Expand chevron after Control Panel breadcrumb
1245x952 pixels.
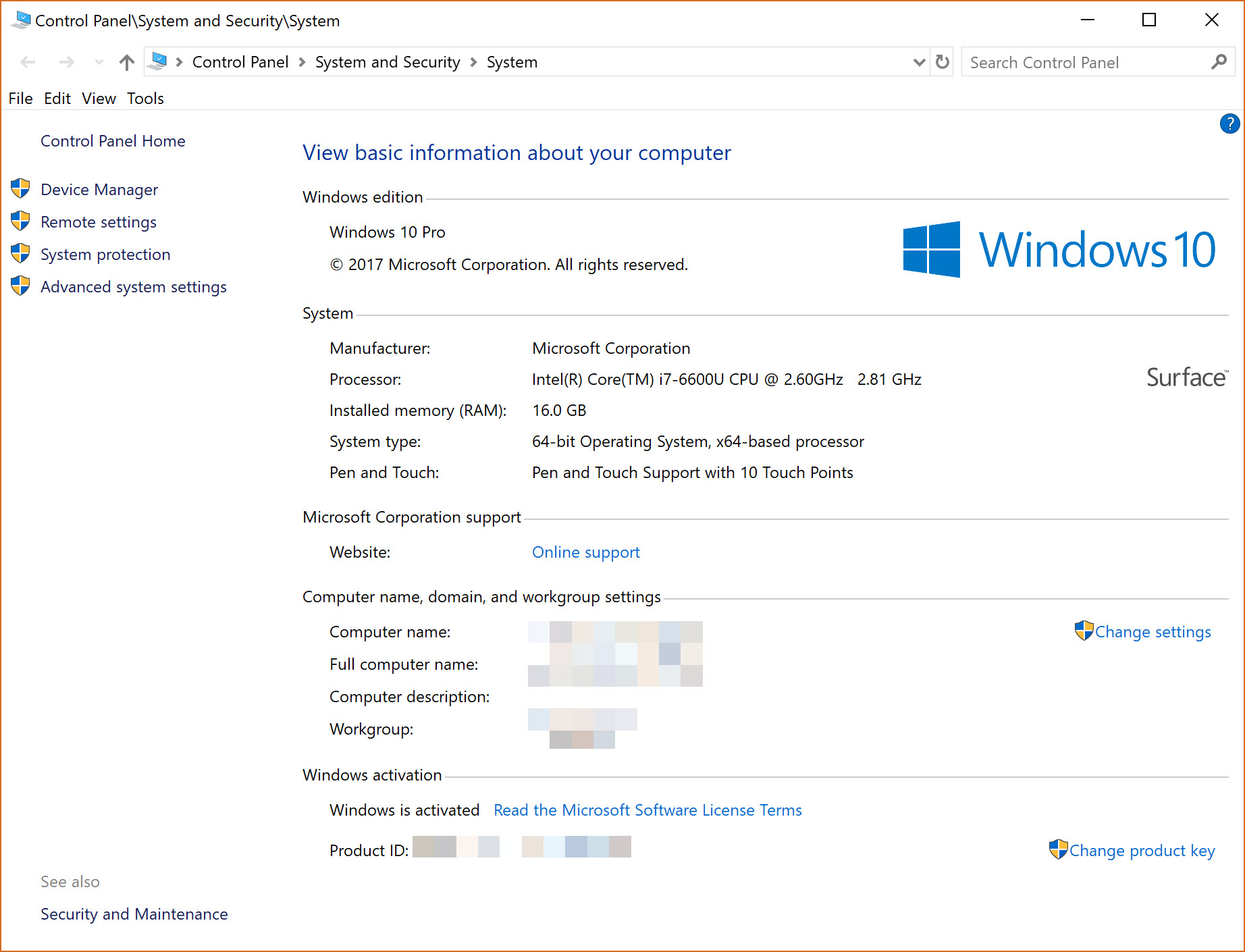pos(302,62)
